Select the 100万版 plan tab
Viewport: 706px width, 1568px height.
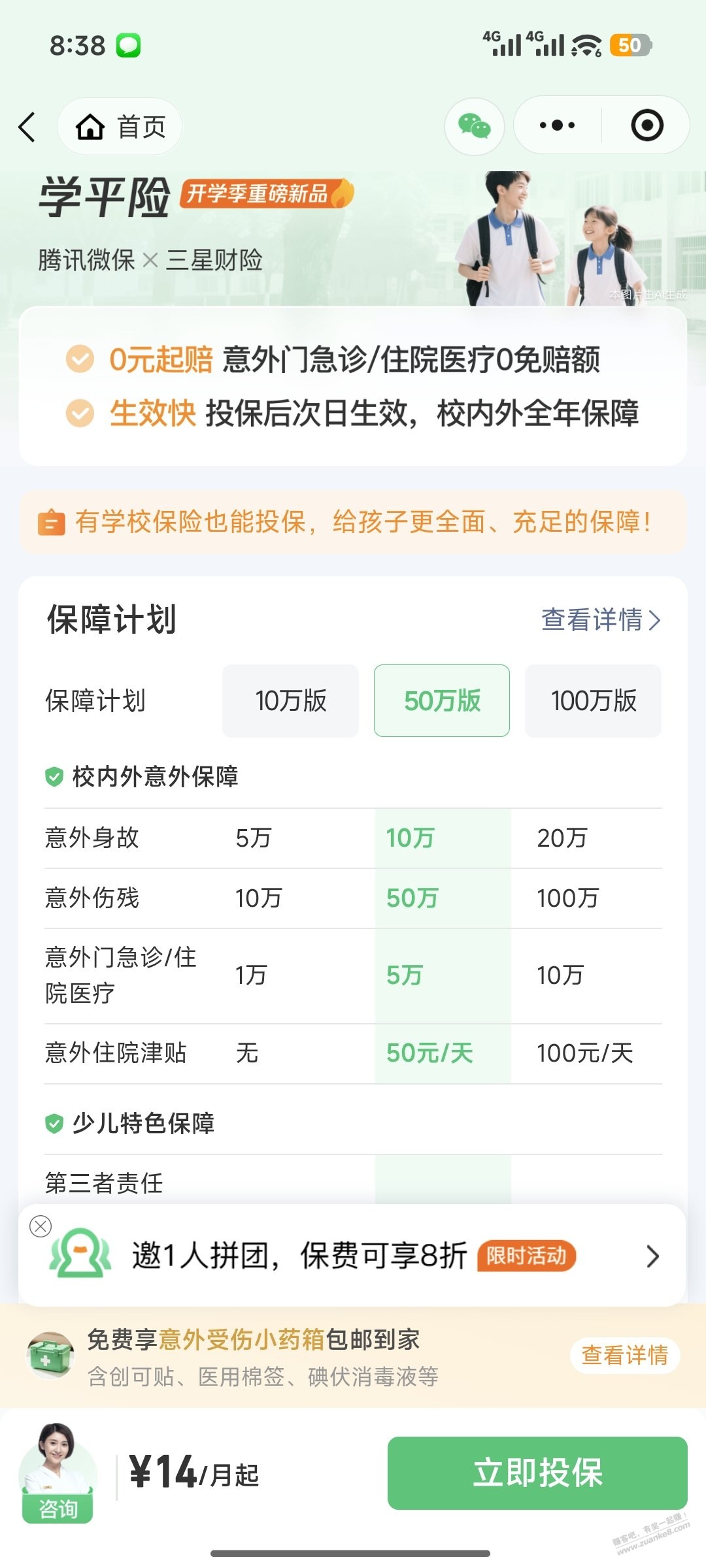pyautogui.click(x=593, y=700)
